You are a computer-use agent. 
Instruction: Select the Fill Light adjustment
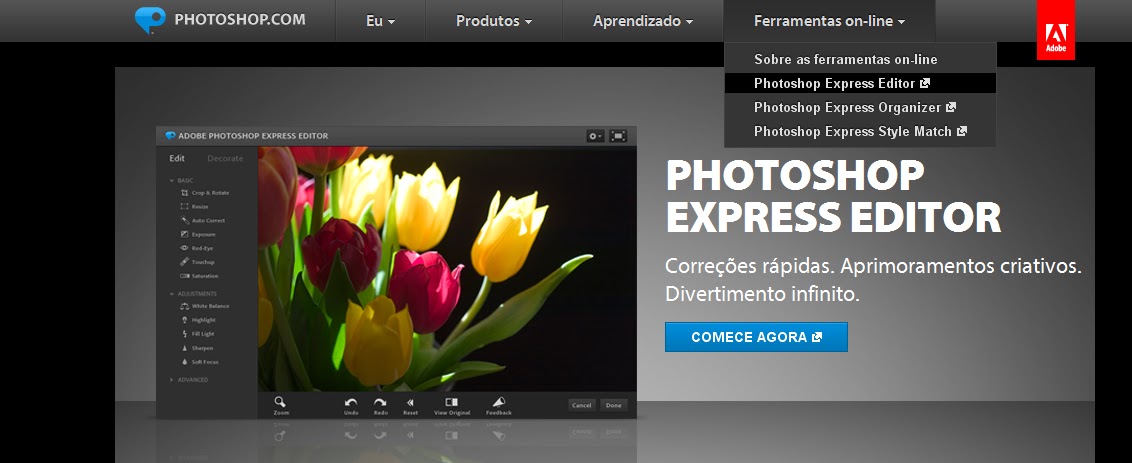point(197,334)
